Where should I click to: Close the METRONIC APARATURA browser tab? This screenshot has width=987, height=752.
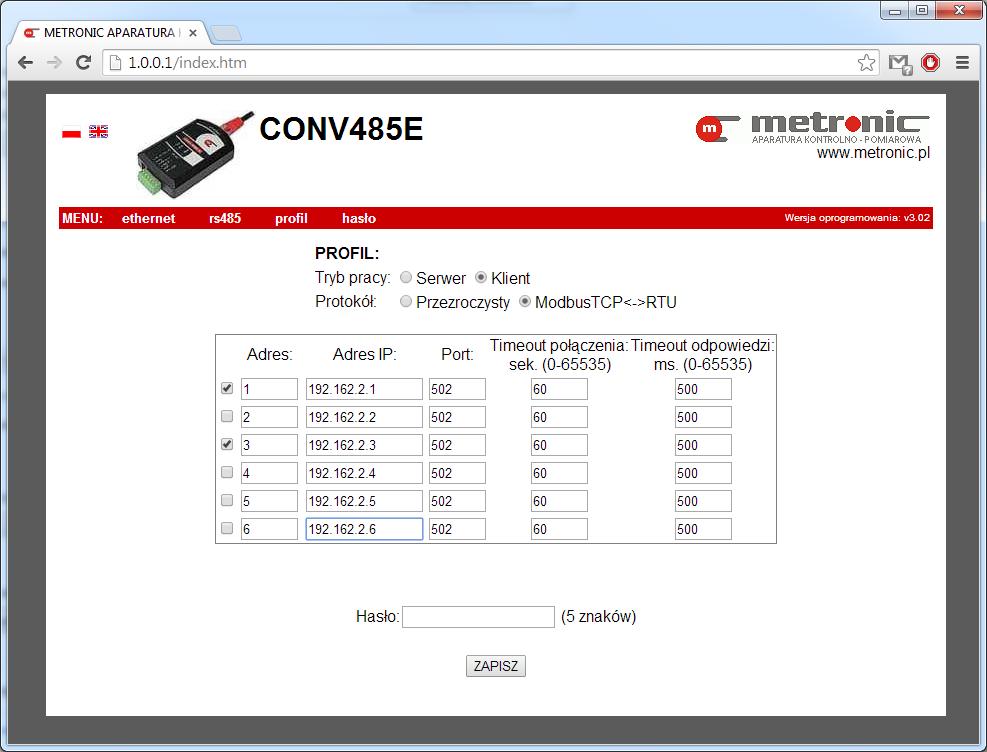click(193, 33)
